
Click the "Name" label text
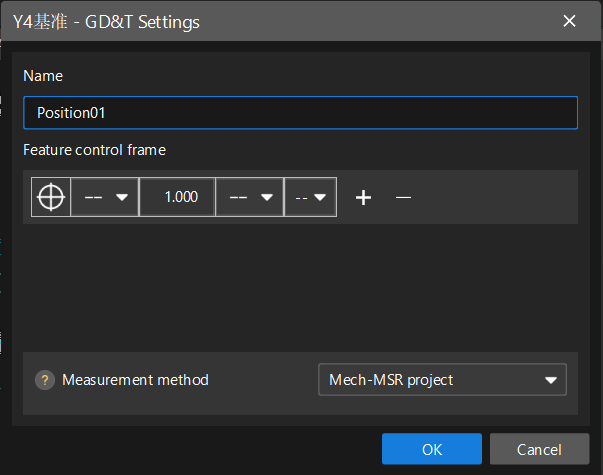point(42,76)
